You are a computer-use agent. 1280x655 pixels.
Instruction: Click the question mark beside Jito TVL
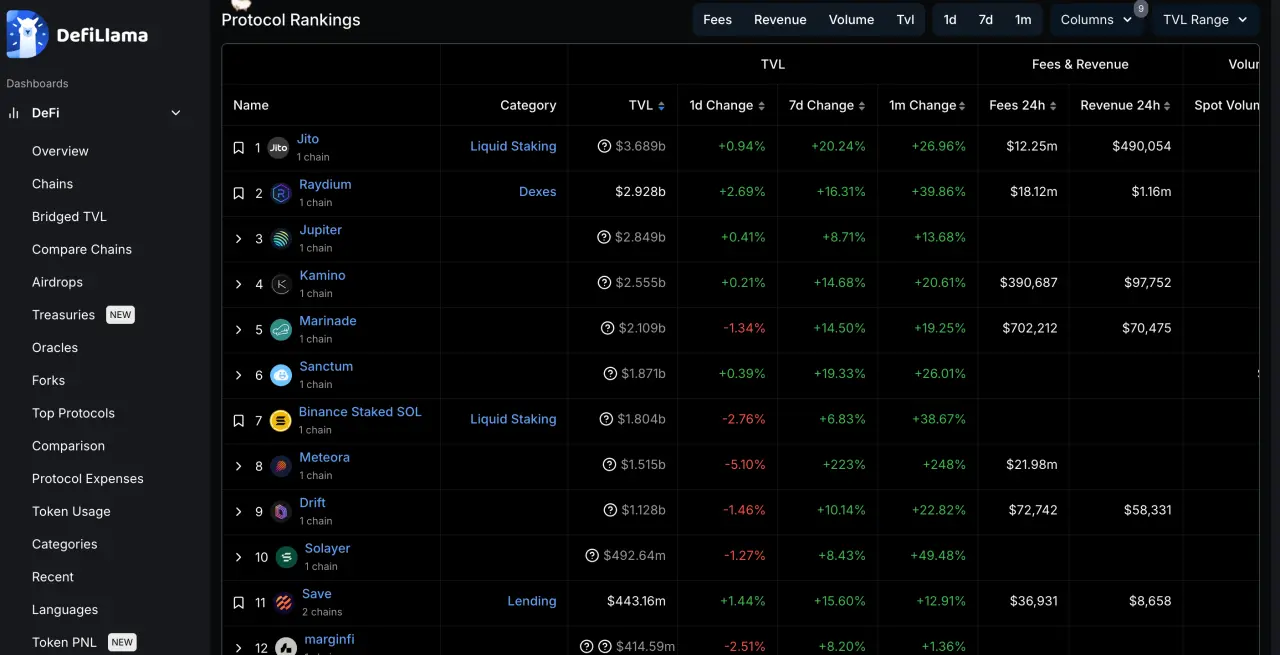[x=604, y=146]
